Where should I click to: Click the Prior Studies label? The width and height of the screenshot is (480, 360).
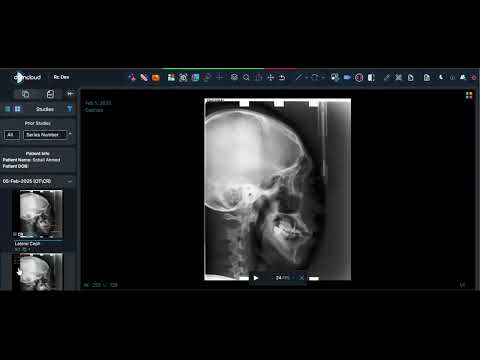click(x=38, y=123)
